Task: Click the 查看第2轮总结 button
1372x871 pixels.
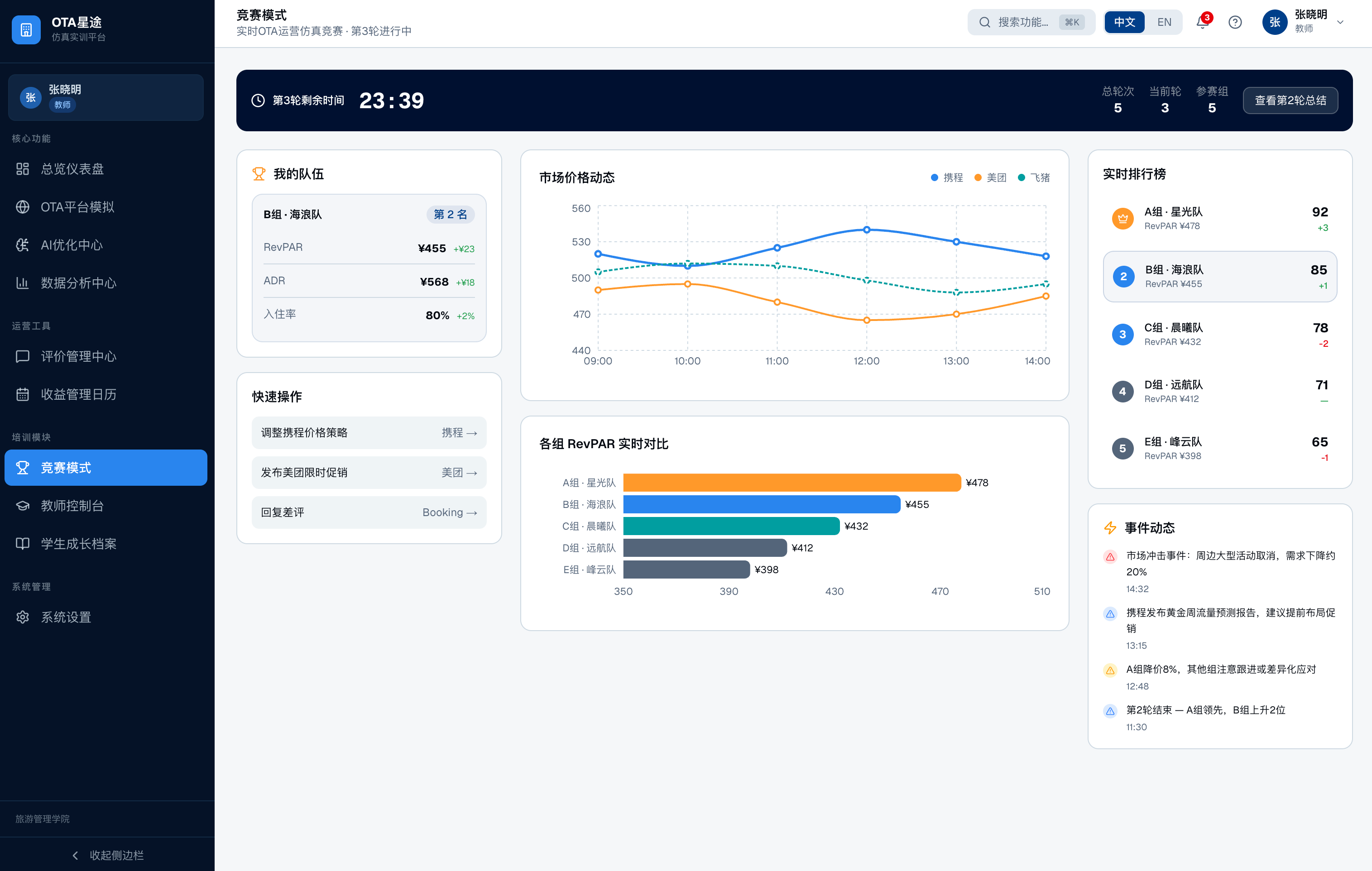Action: (1290, 100)
